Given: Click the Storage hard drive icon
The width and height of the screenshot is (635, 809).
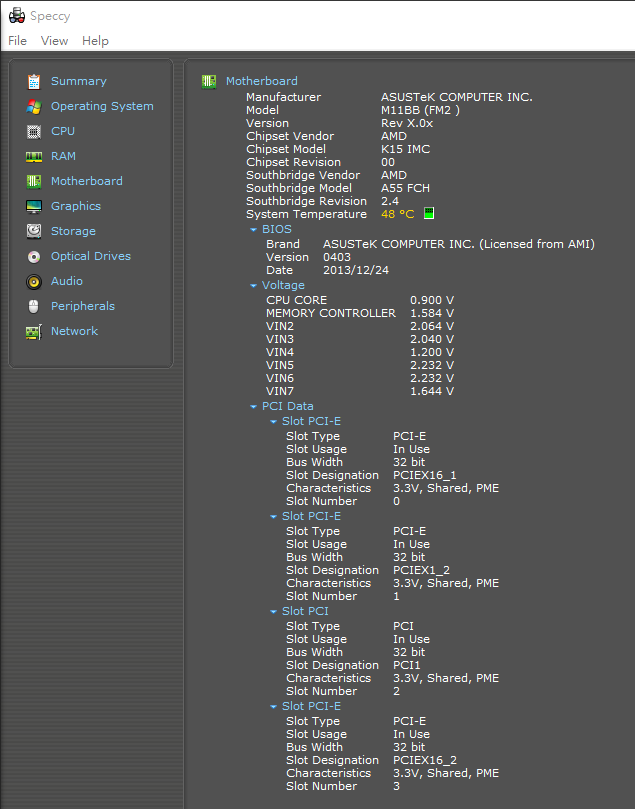Looking at the screenshot, I should (34, 231).
